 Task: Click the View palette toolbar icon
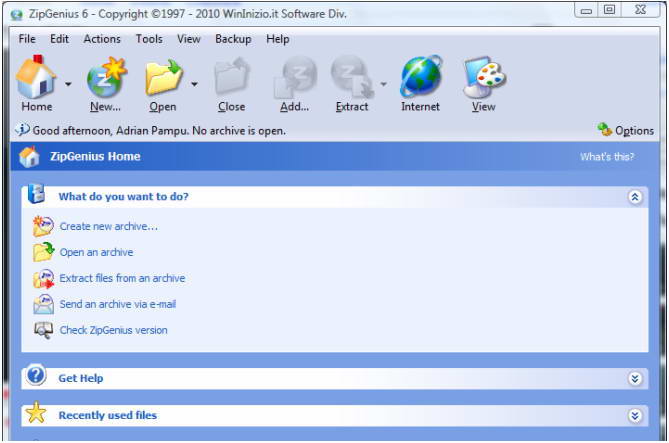(x=484, y=78)
